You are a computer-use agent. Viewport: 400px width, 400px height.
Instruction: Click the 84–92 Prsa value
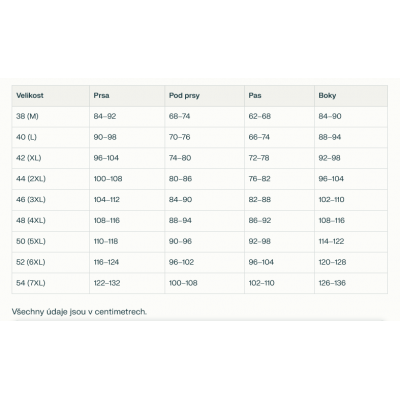pyautogui.click(x=105, y=116)
